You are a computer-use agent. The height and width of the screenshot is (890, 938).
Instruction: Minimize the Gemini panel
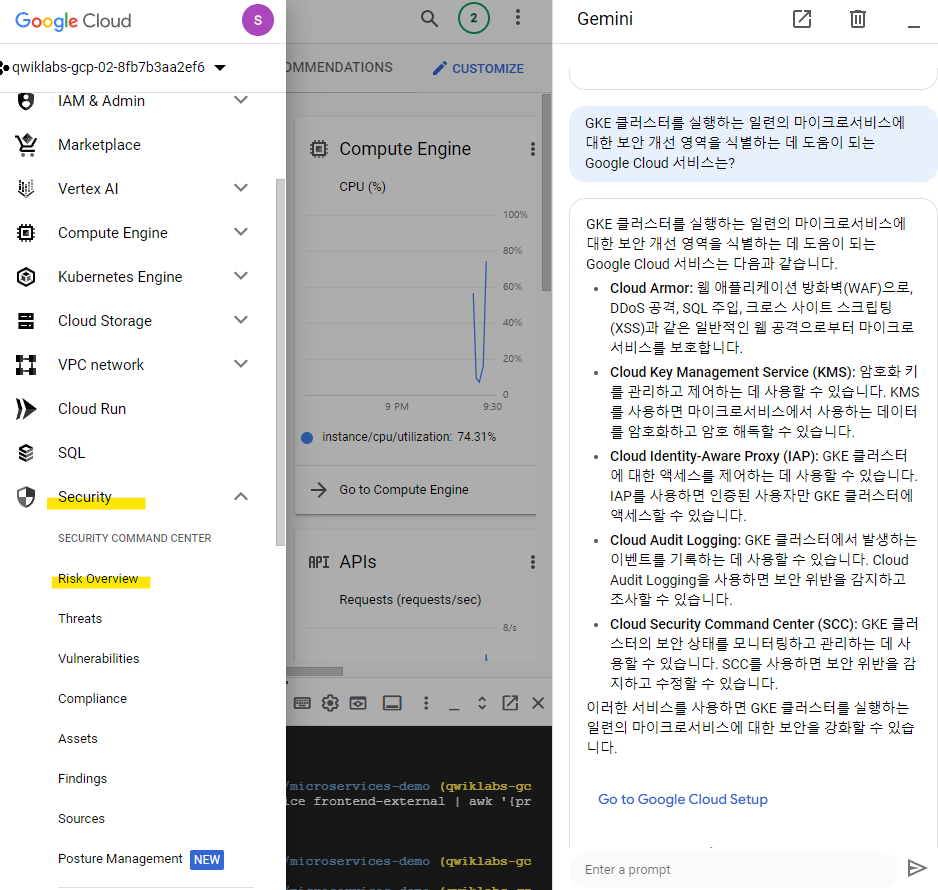913,26
